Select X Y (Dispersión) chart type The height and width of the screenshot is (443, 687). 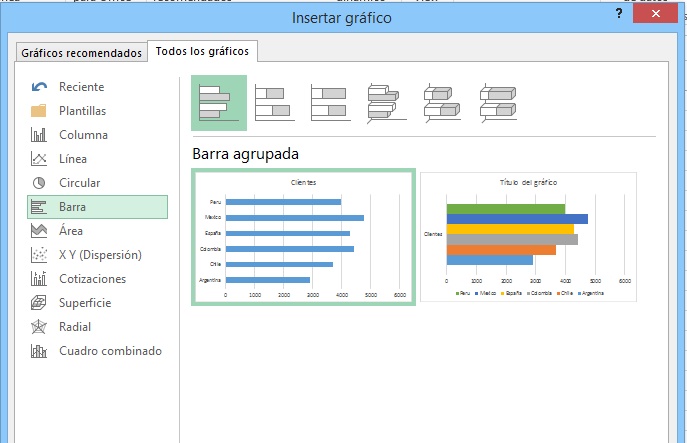[100, 255]
